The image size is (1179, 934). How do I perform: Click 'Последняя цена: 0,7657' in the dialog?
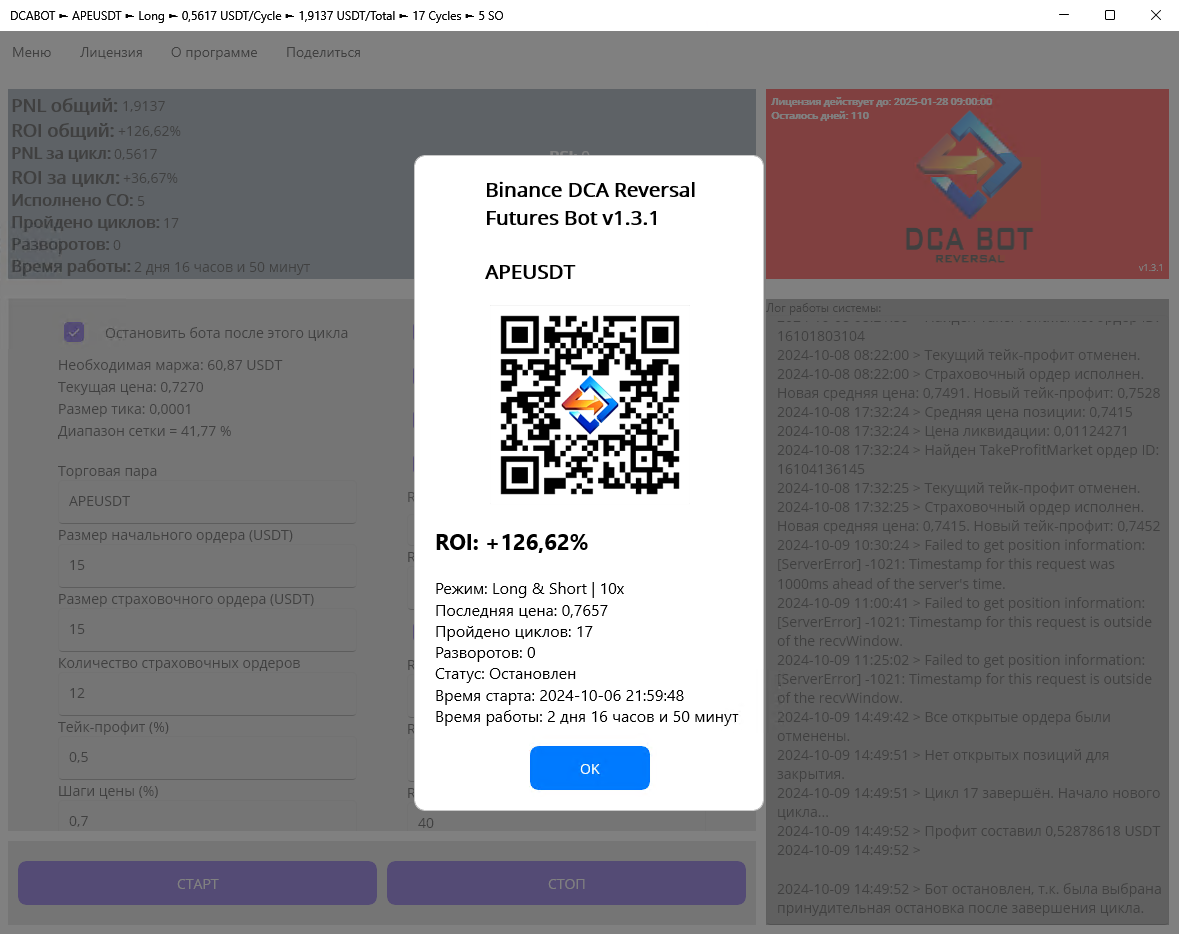(521, 611)
